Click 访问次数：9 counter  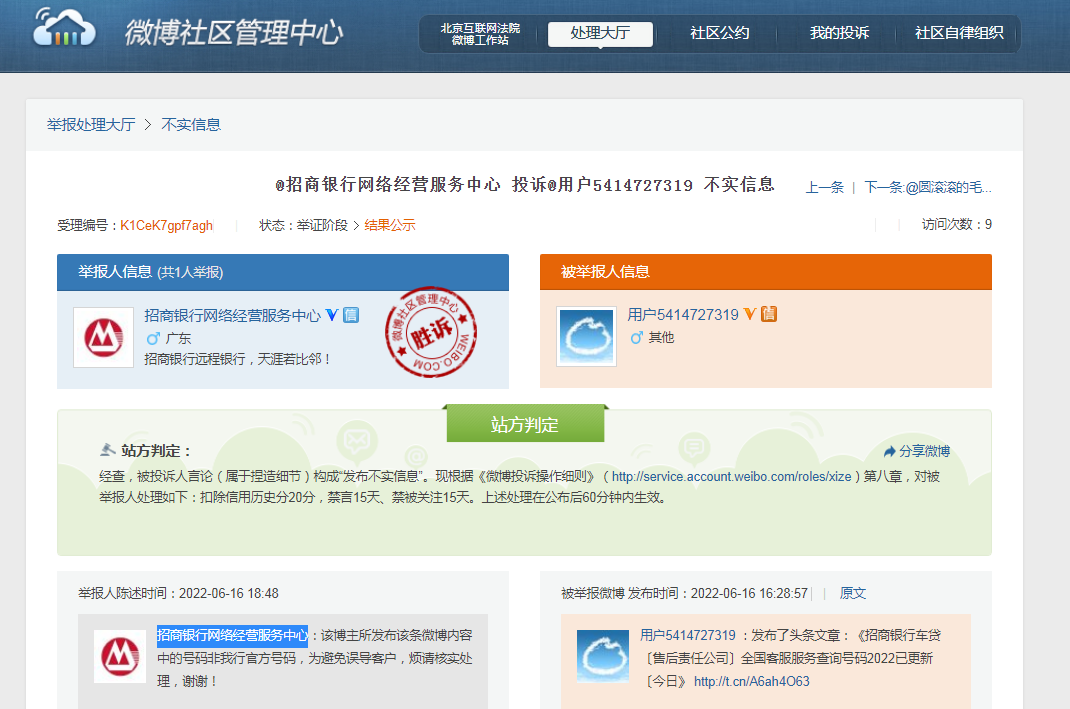956,225
